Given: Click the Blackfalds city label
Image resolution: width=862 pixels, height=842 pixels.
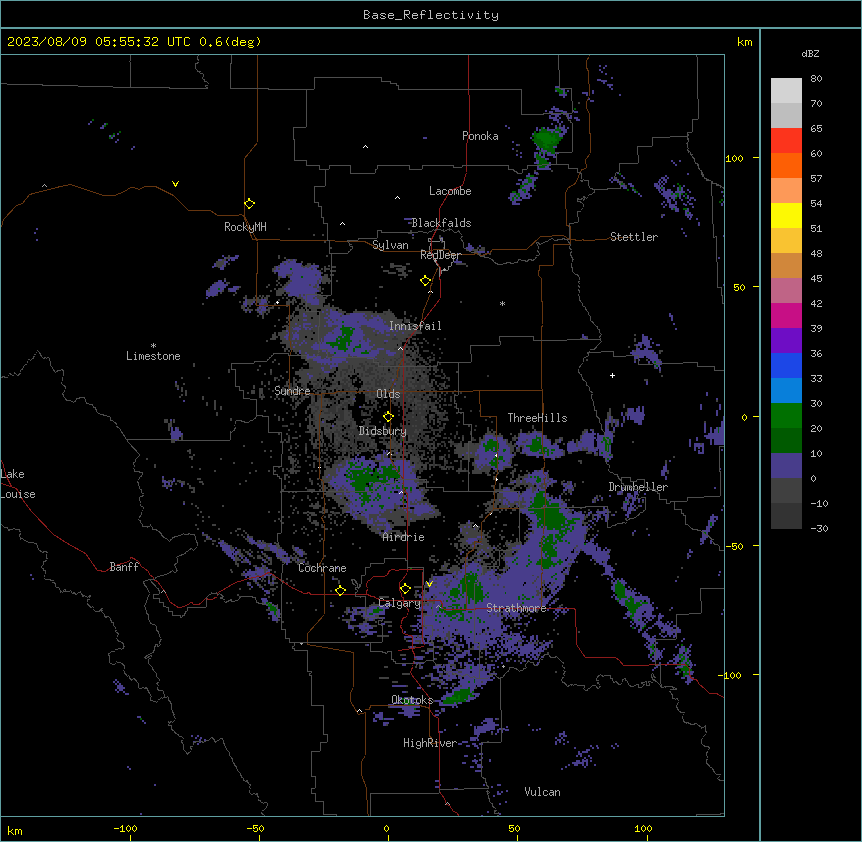Looking at the screenshot, I should coord(441,223).
